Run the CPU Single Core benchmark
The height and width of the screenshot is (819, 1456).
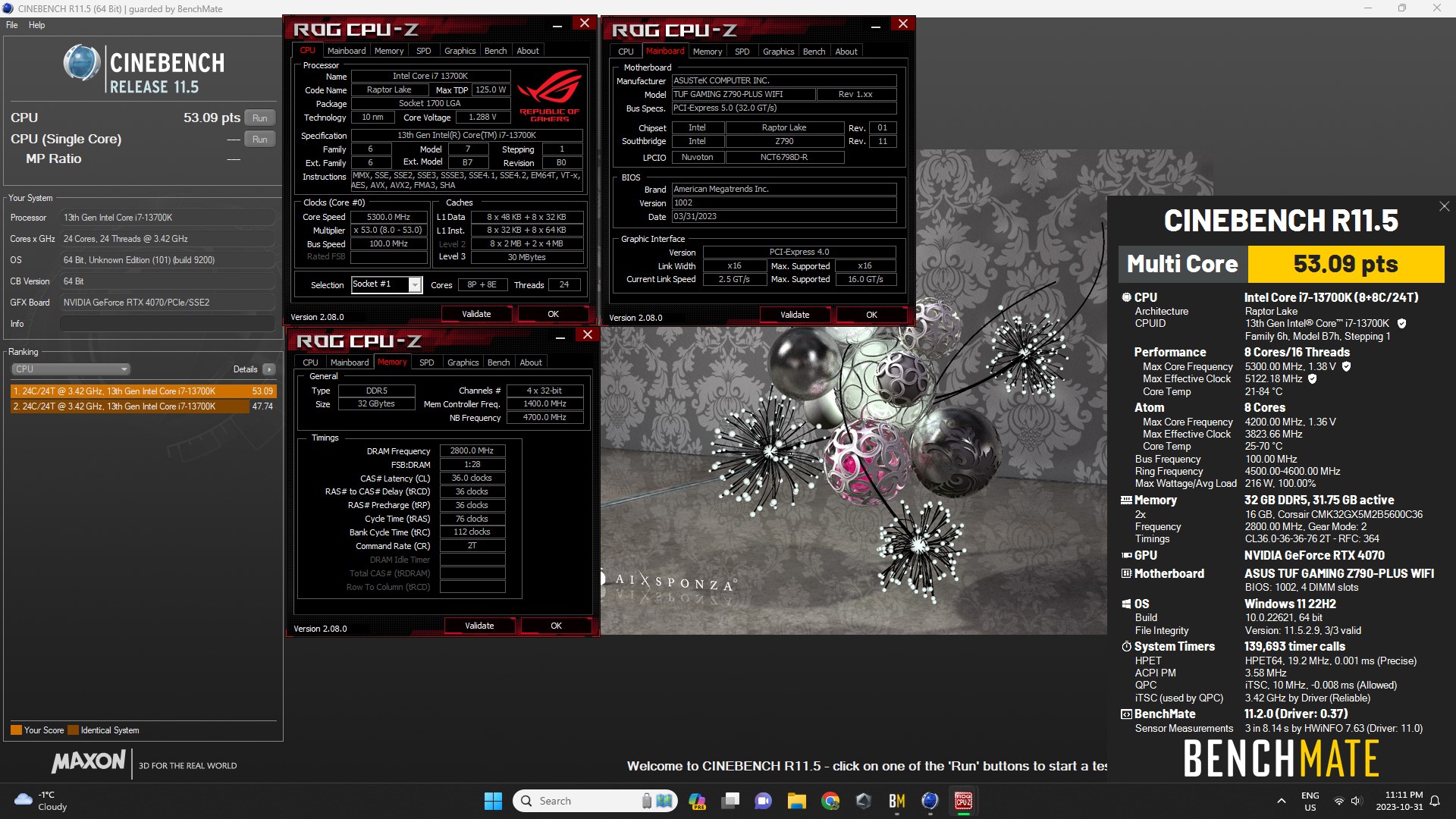(260, 140)
